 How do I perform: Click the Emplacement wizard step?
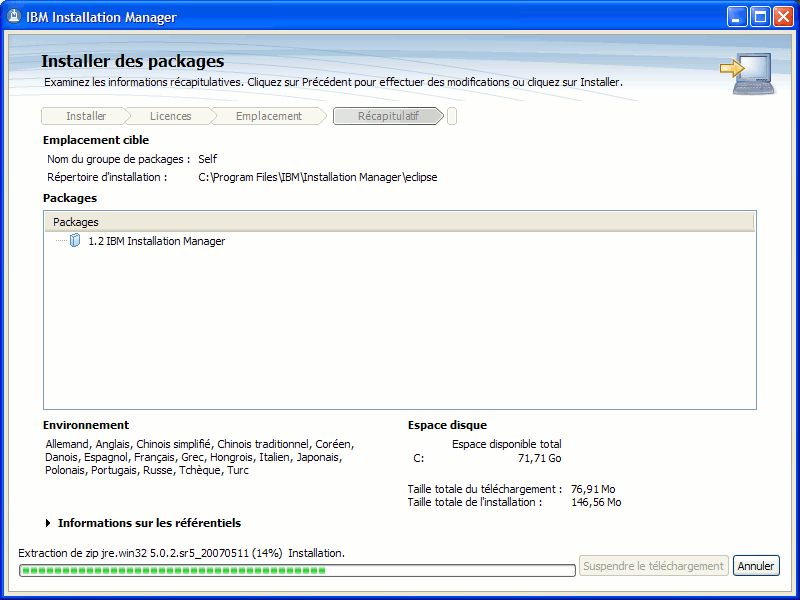click(269, 116)
